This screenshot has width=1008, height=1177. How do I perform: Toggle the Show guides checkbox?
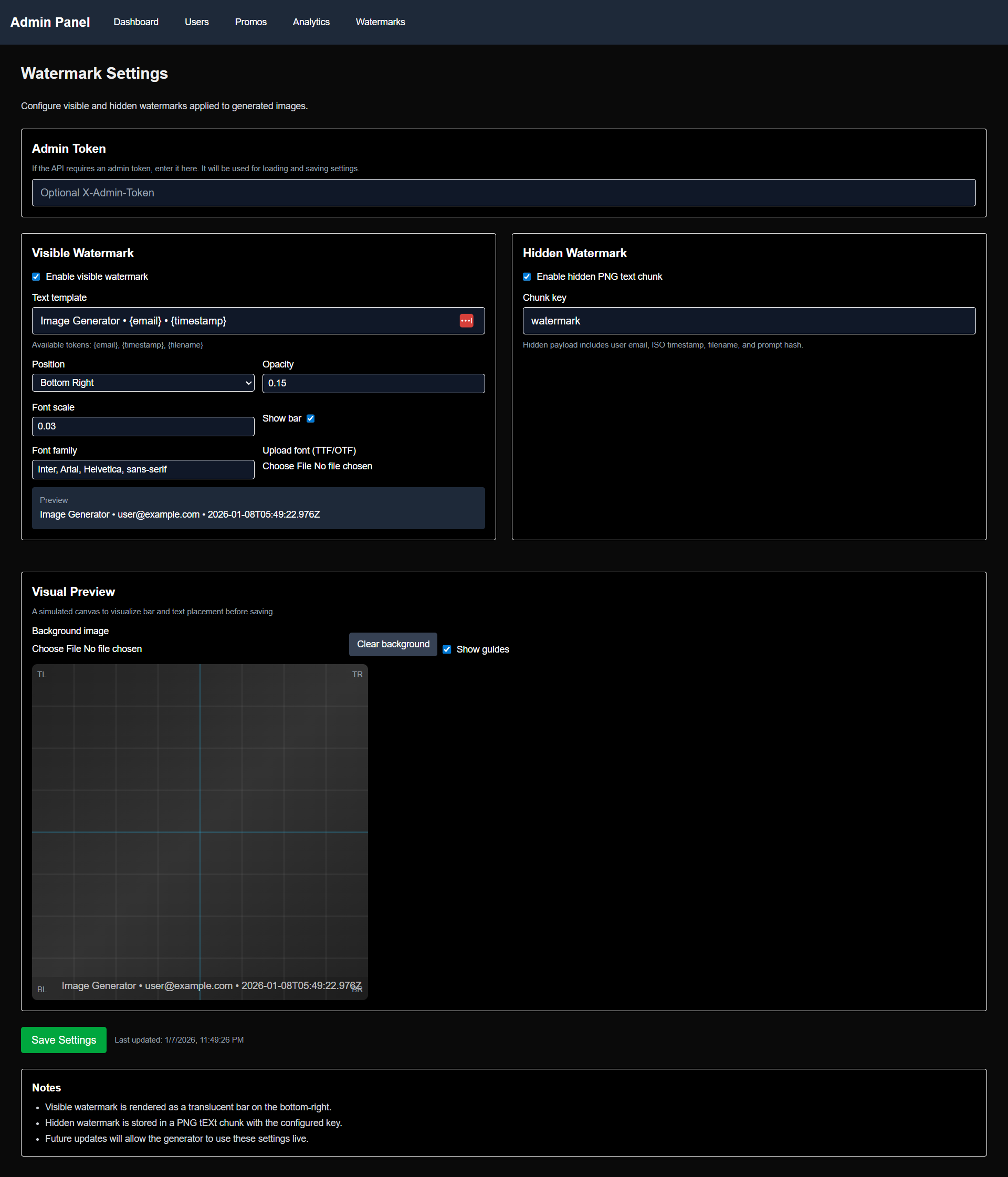pyautogui.click(x=447, y=649)
